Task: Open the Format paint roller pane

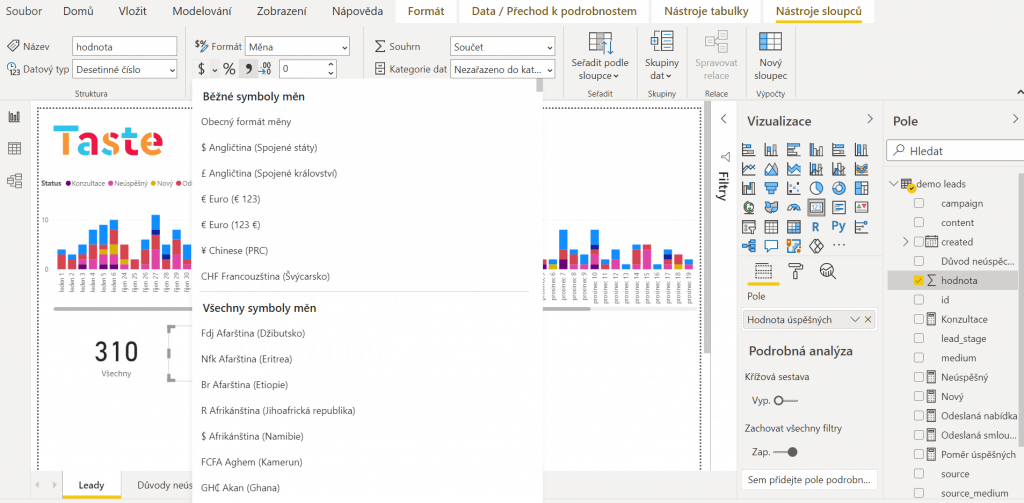Action: [795, 271]
